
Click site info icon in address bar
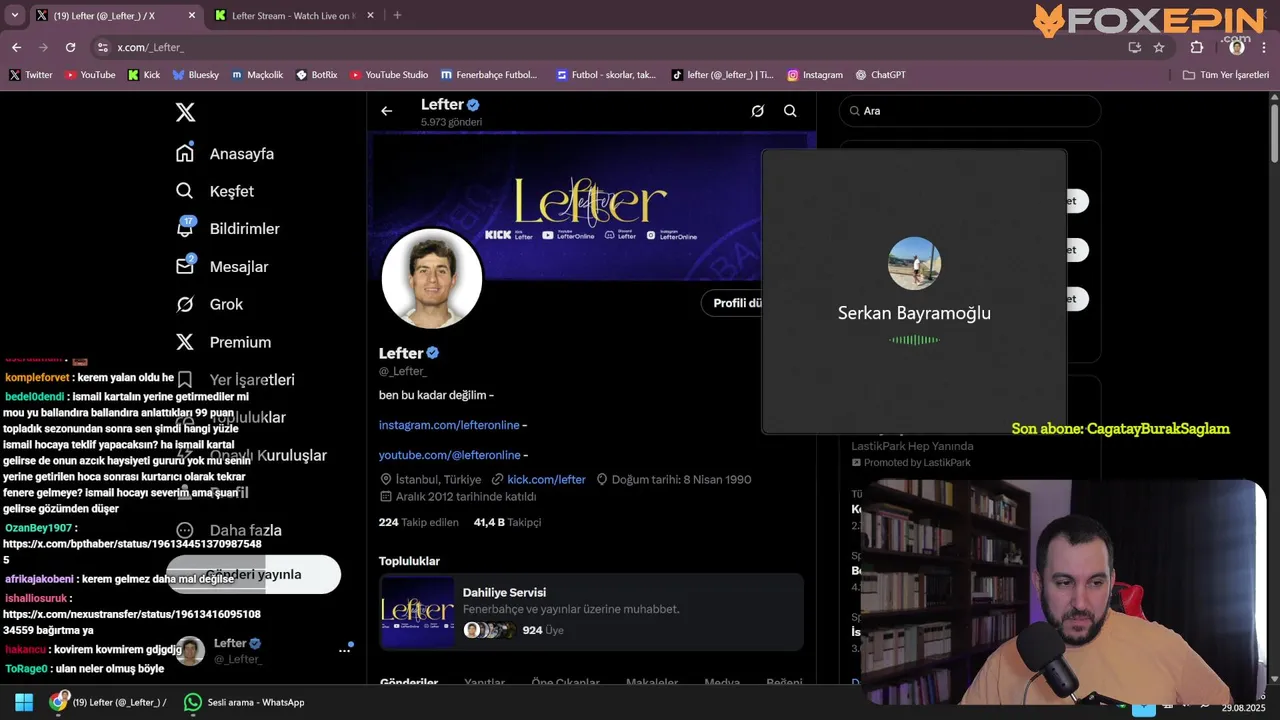point(102,47)
